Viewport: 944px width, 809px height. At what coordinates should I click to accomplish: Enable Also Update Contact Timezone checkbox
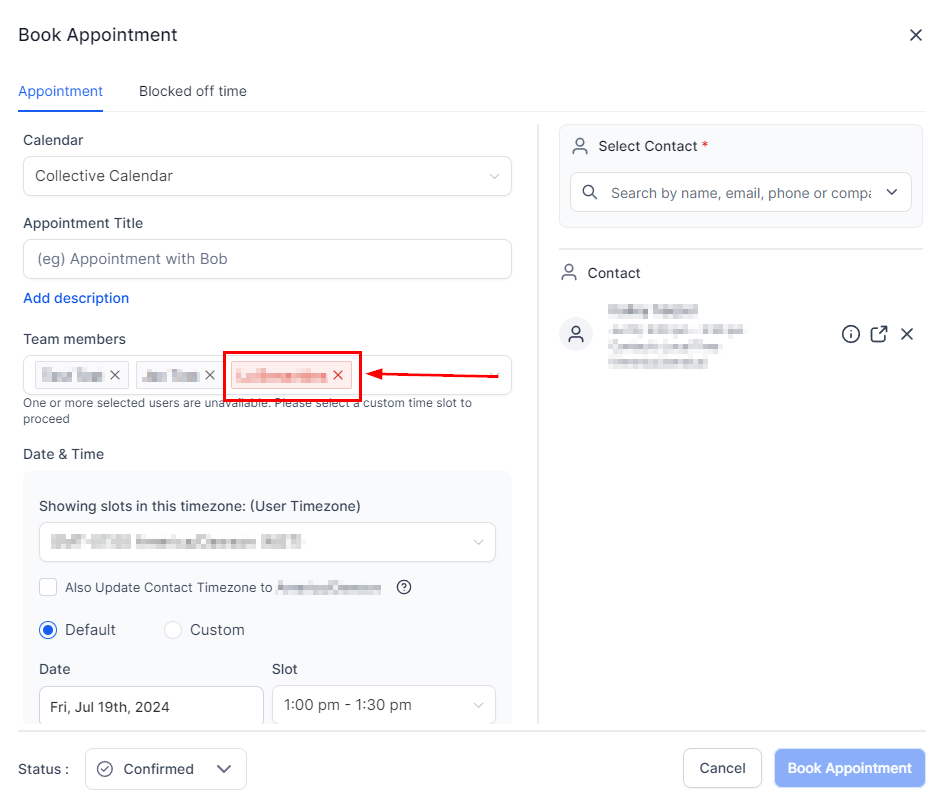tap(48, 587)
